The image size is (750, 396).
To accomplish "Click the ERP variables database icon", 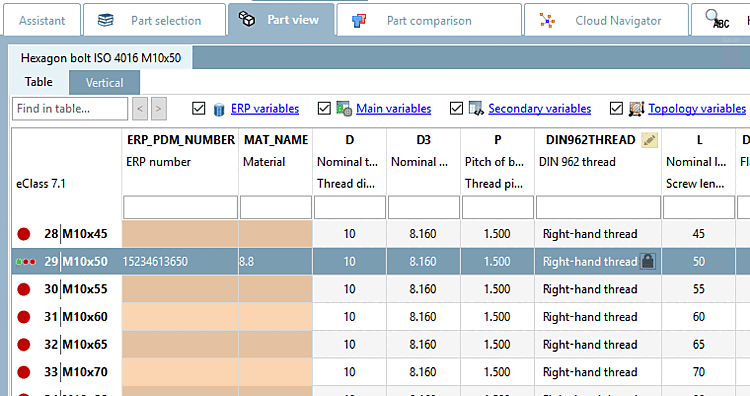I will [x=219, y=110].
